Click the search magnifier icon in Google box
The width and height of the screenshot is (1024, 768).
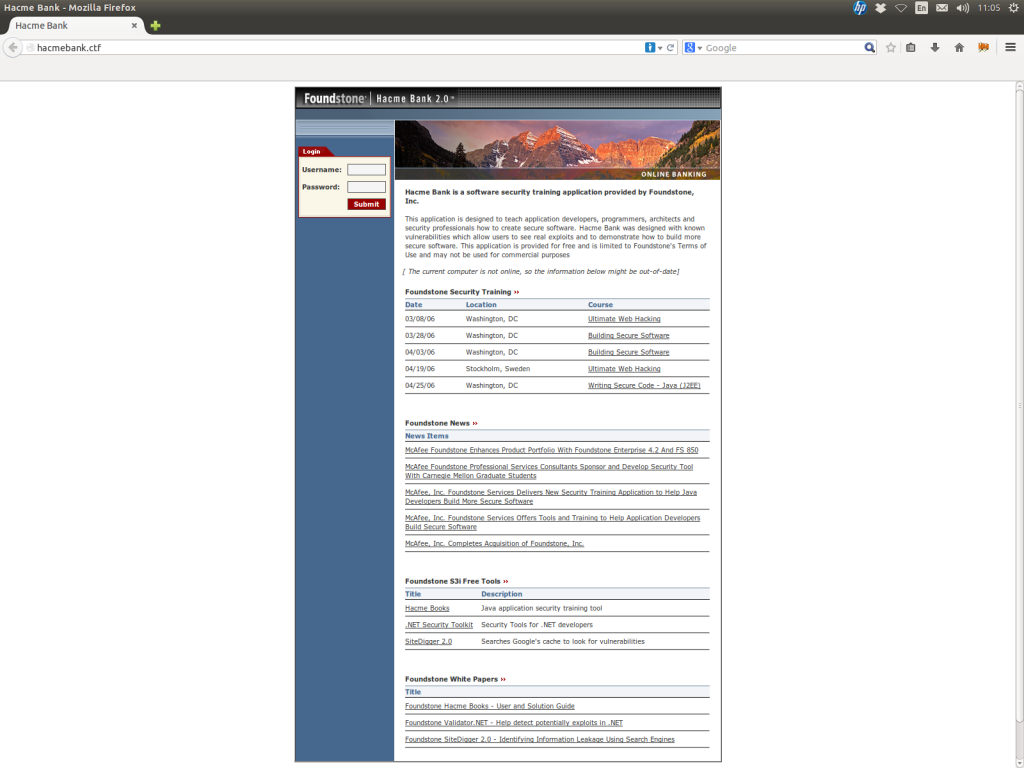tap(869, 47)
